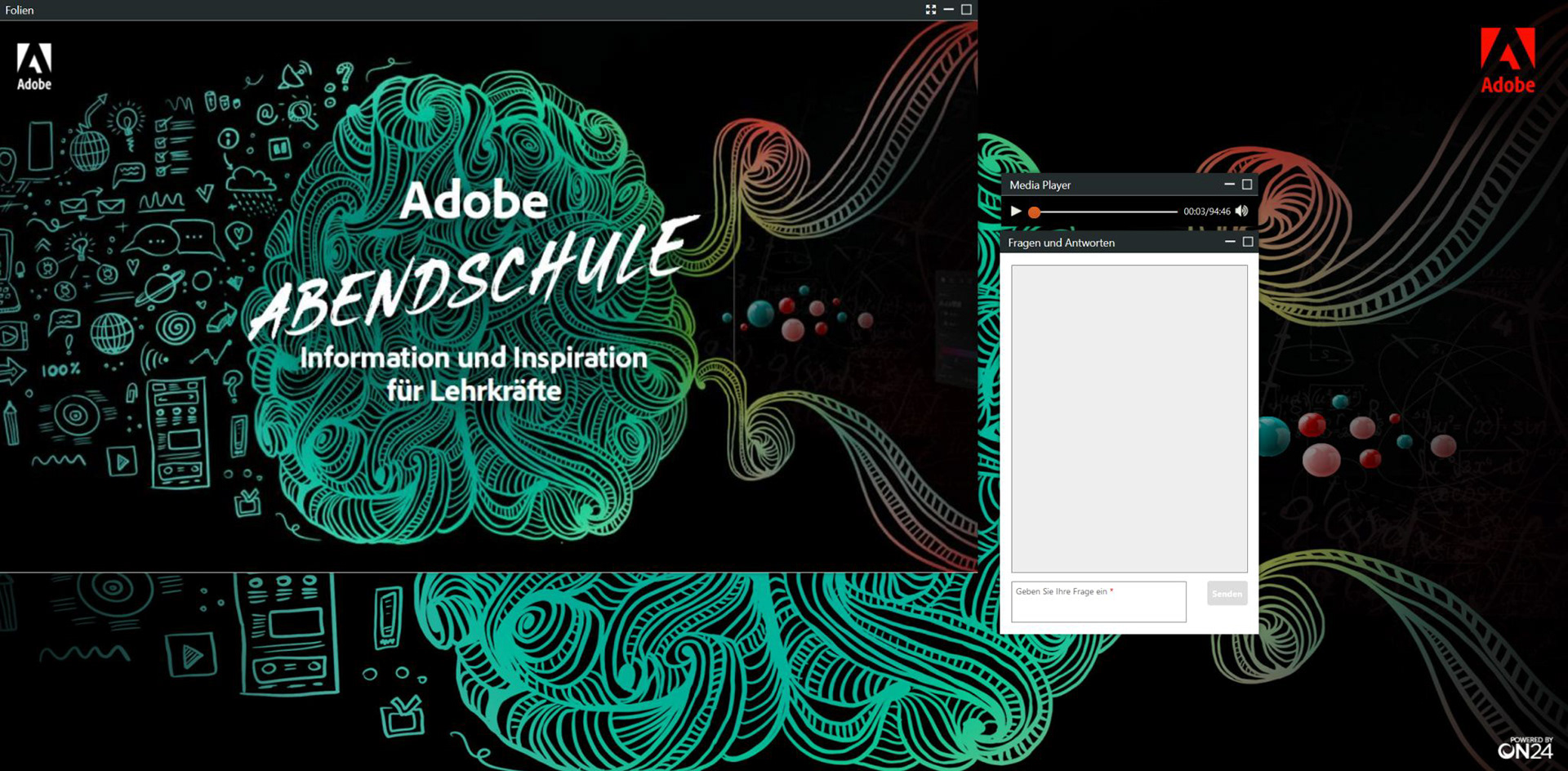Screen dimensions: 1568x771
Task: Click the Adobe Abendschule slide image
Action: pyautogui.click(x=488, y=296)
